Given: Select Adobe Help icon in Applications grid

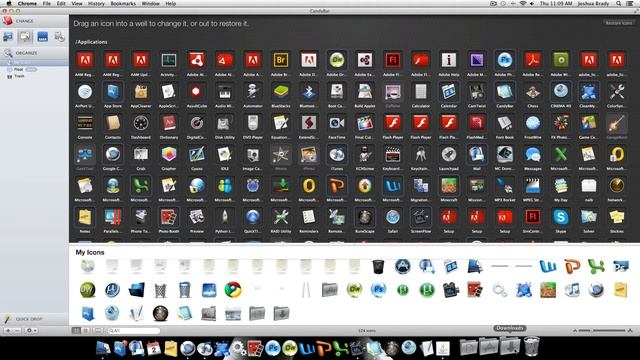Looking at the screenshot, I should [449, 60].
